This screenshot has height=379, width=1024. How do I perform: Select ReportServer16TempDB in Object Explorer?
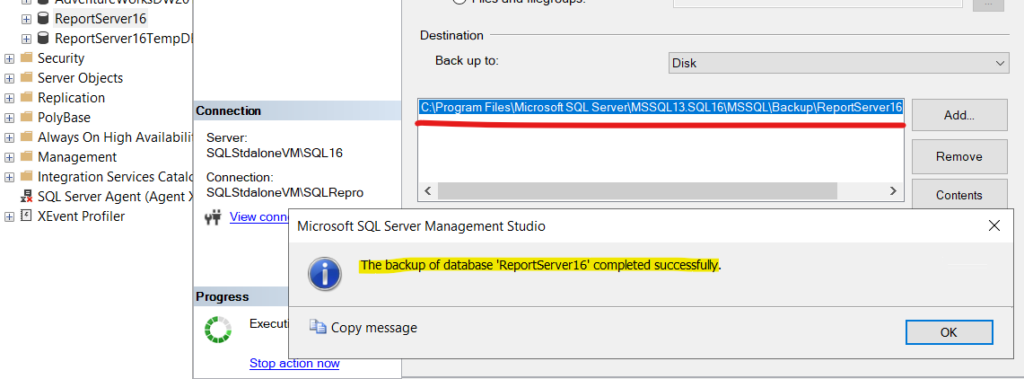point(123,39)
